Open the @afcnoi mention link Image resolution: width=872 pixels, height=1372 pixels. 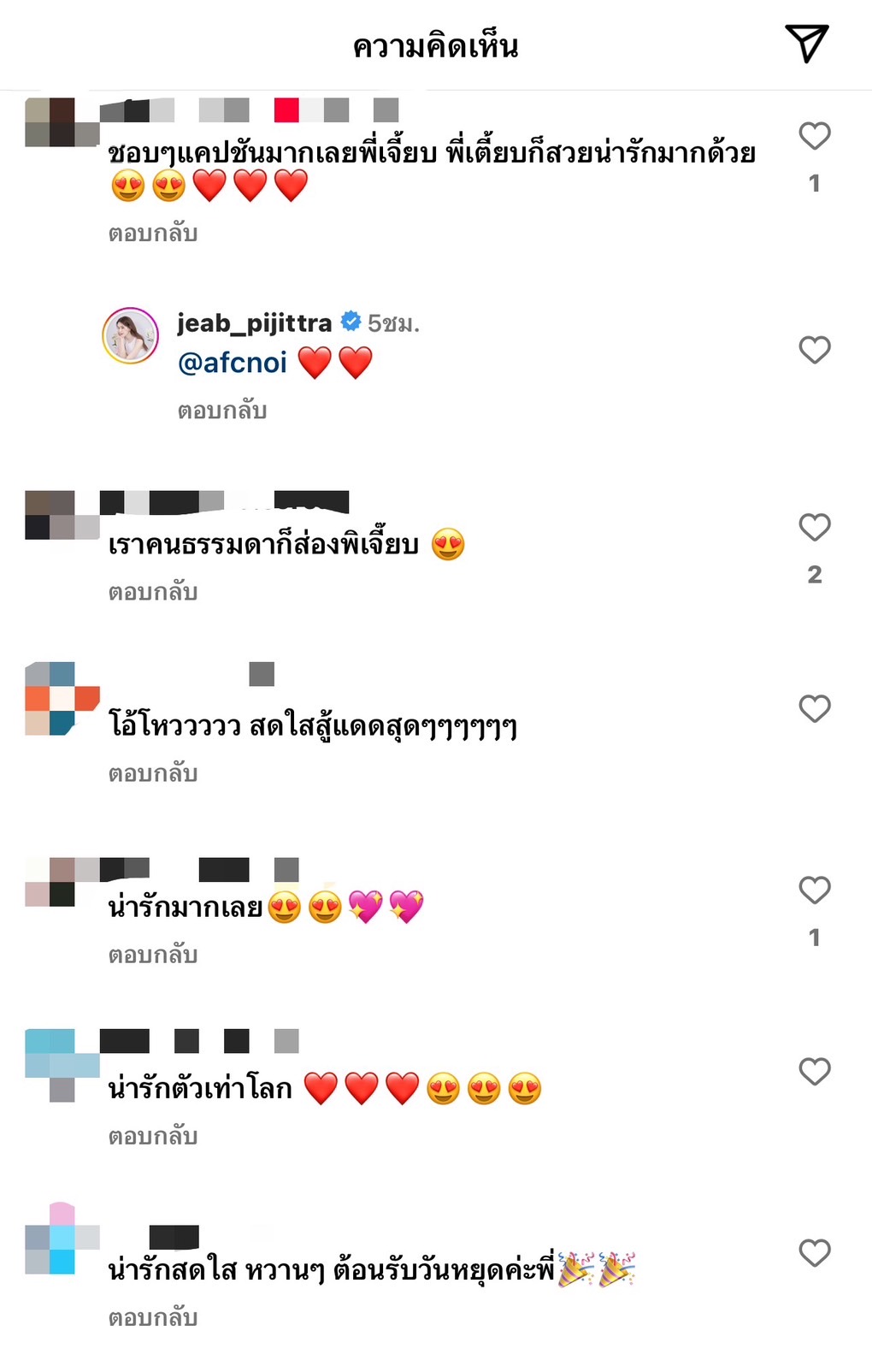pos(232,363)
